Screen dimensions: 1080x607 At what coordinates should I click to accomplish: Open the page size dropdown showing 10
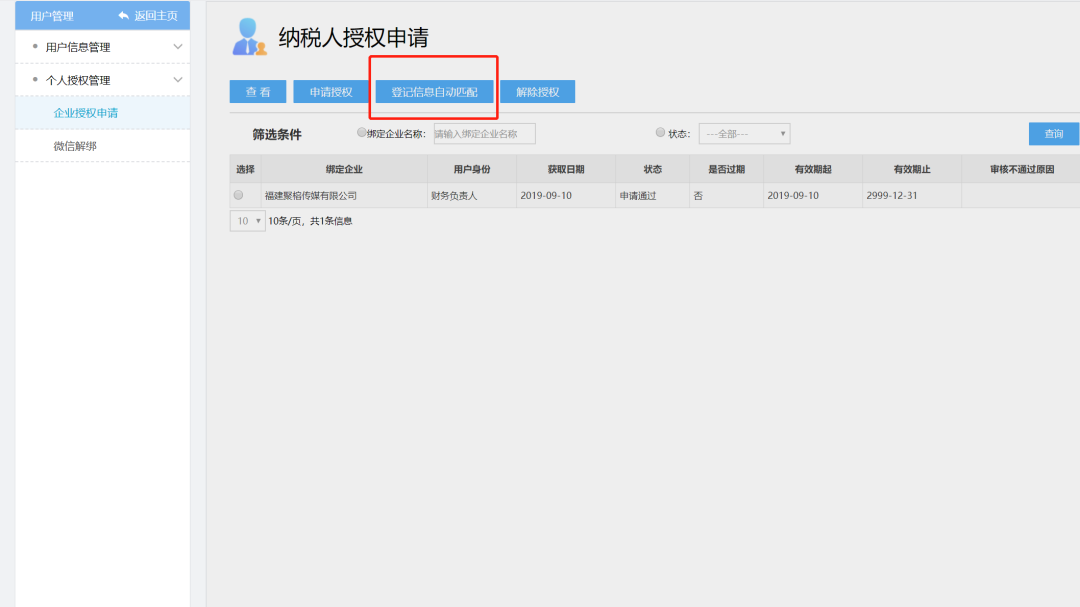tap(247, 220)
